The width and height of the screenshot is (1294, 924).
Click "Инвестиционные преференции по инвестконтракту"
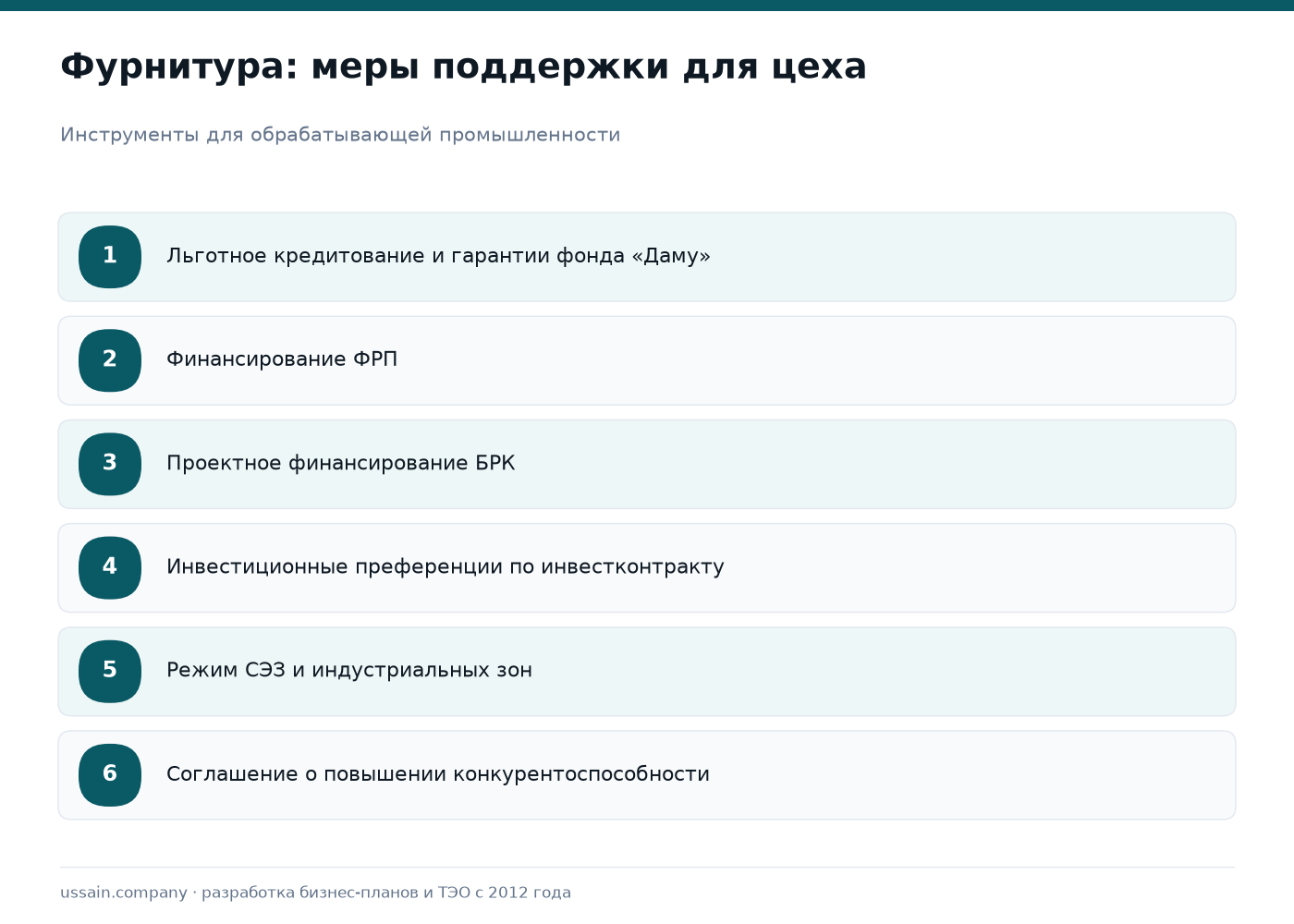point(445,566)
